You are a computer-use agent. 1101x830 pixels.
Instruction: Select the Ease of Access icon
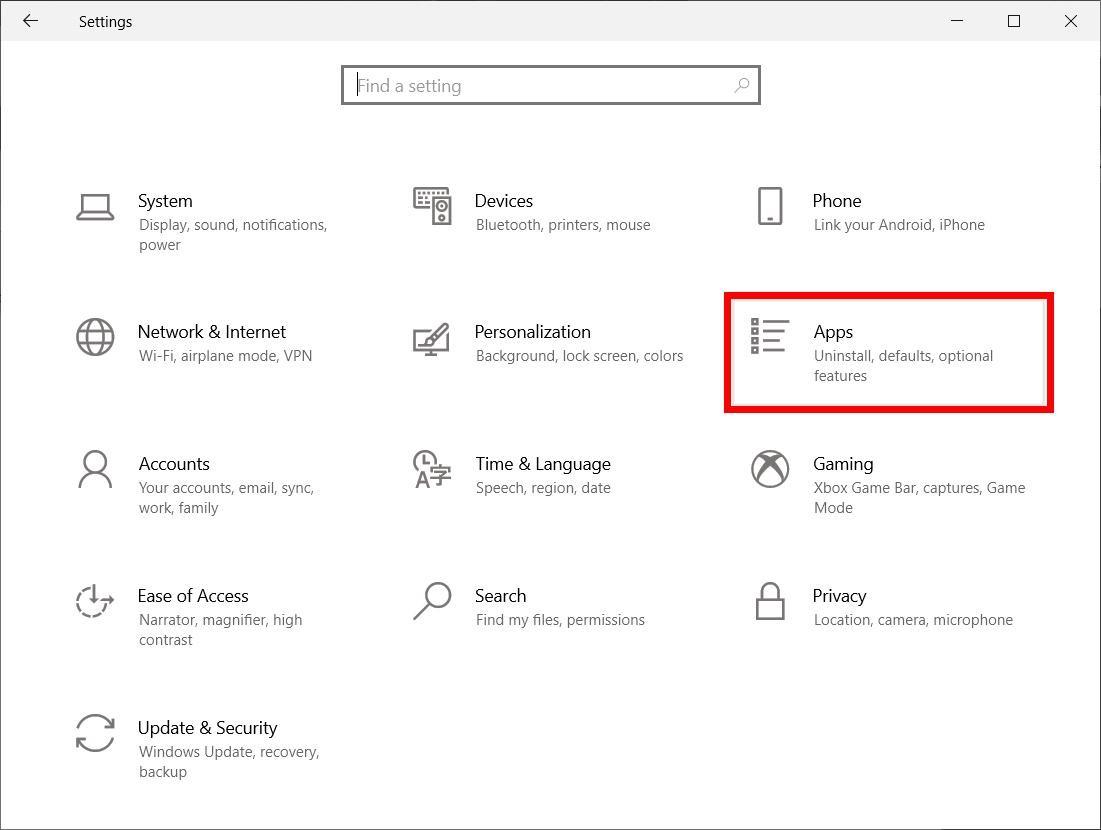95,601
